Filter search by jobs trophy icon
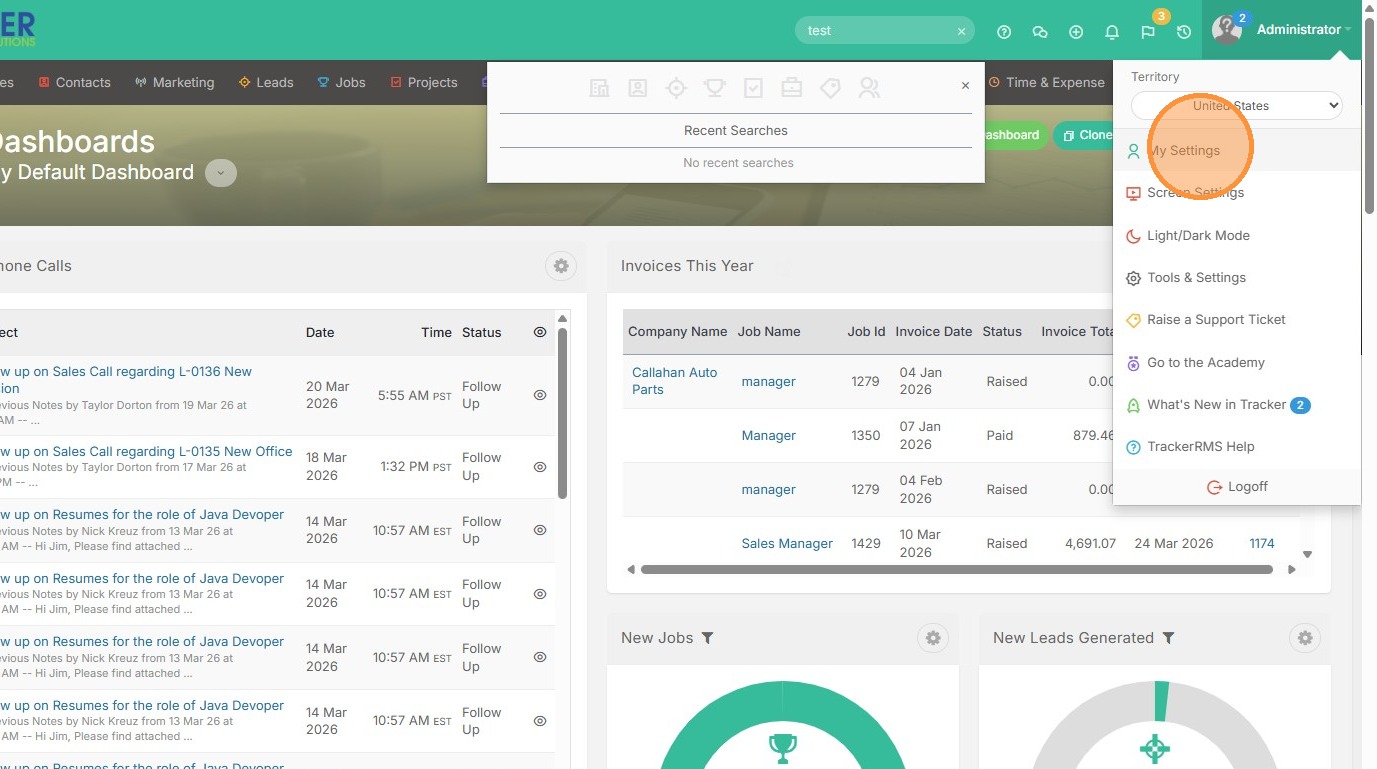The width and height of the screenshot is (1377, 769). (x=714, y=88)
